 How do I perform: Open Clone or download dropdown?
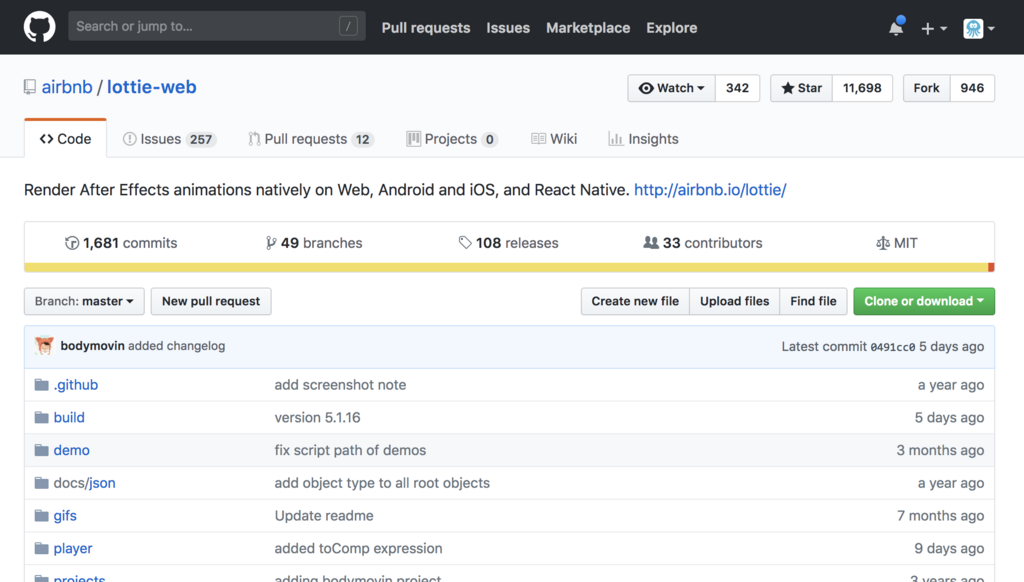pos(924,301)
